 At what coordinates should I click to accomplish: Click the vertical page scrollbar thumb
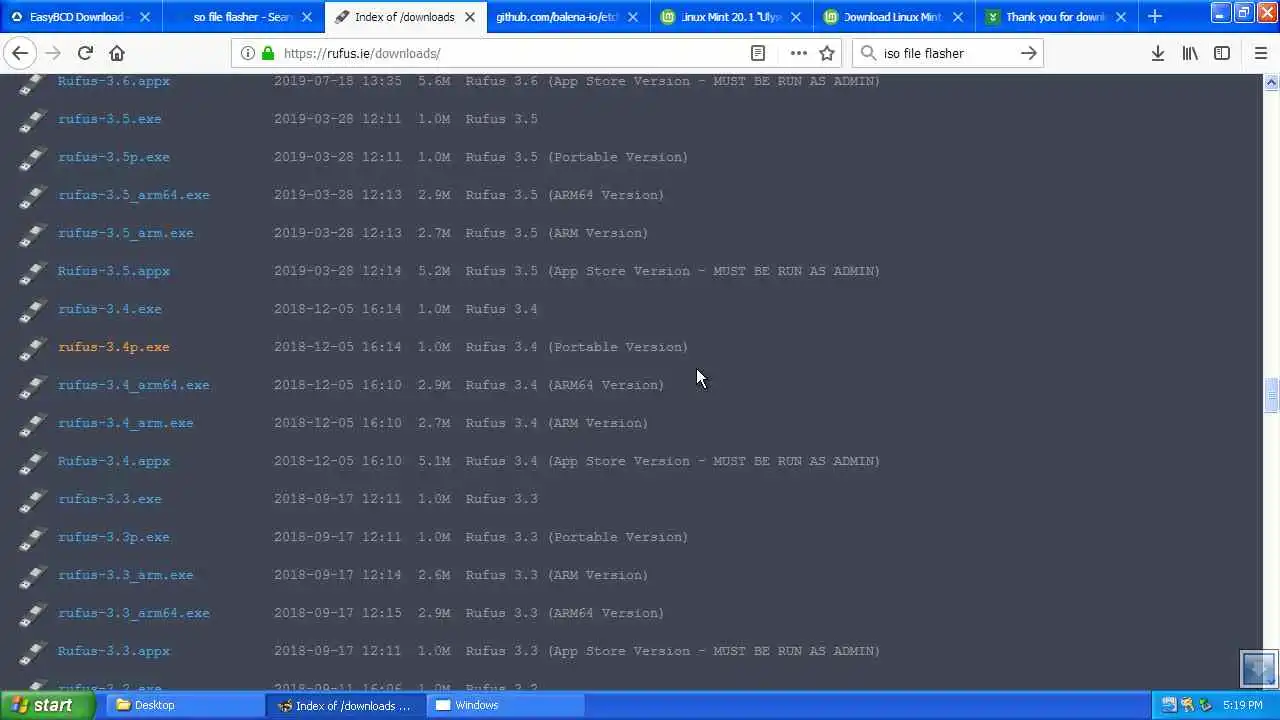point(1271,395)
